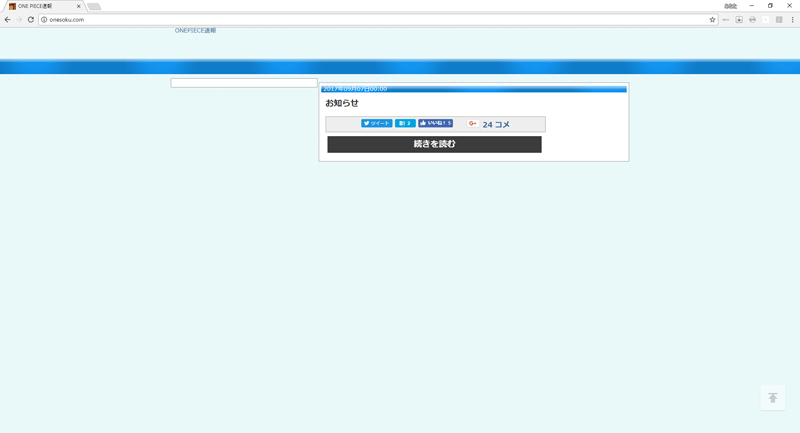
Task: Restore down the Chrome window
Action: point(770,6)
